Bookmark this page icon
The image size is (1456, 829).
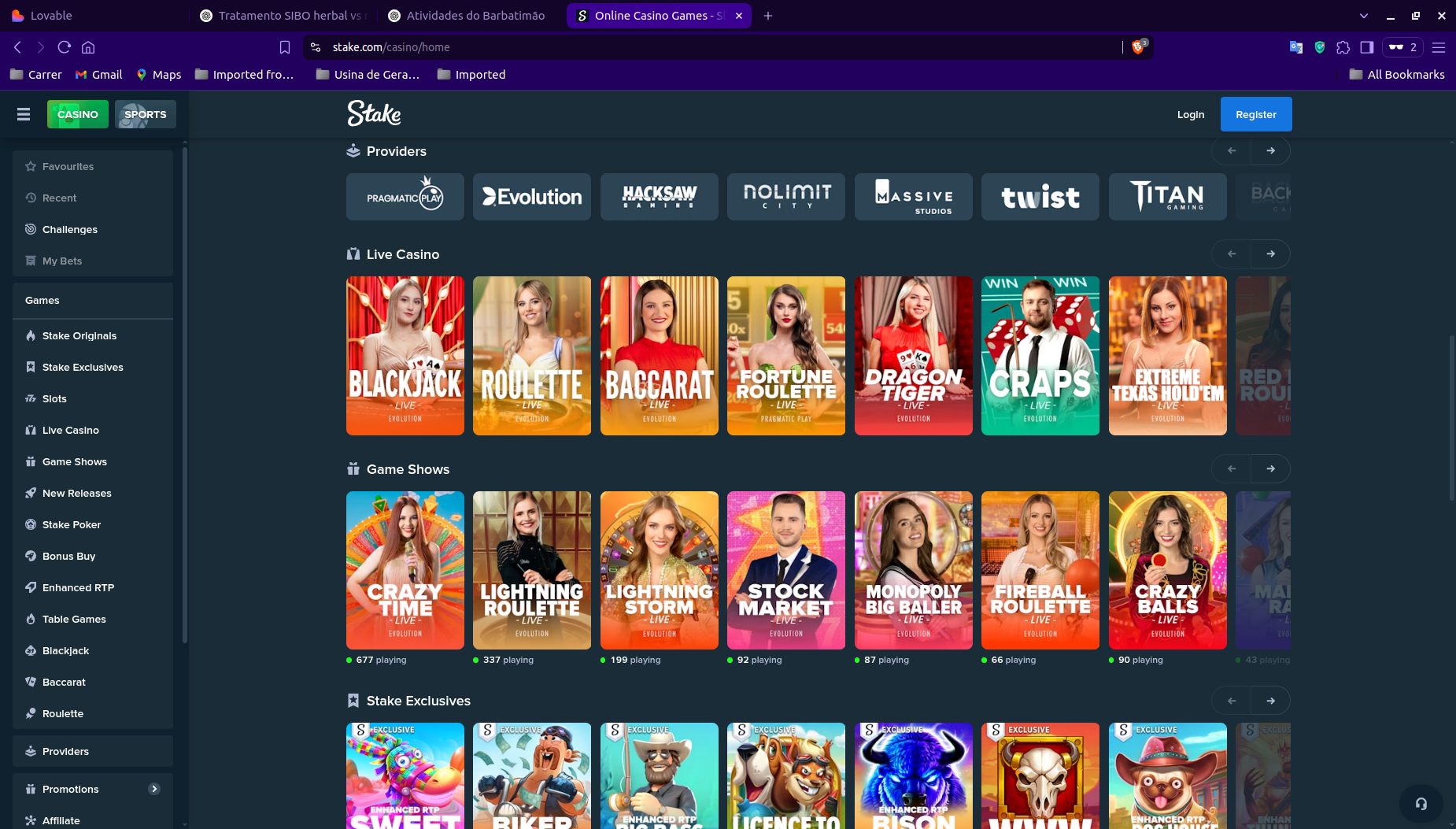point(285,47)
